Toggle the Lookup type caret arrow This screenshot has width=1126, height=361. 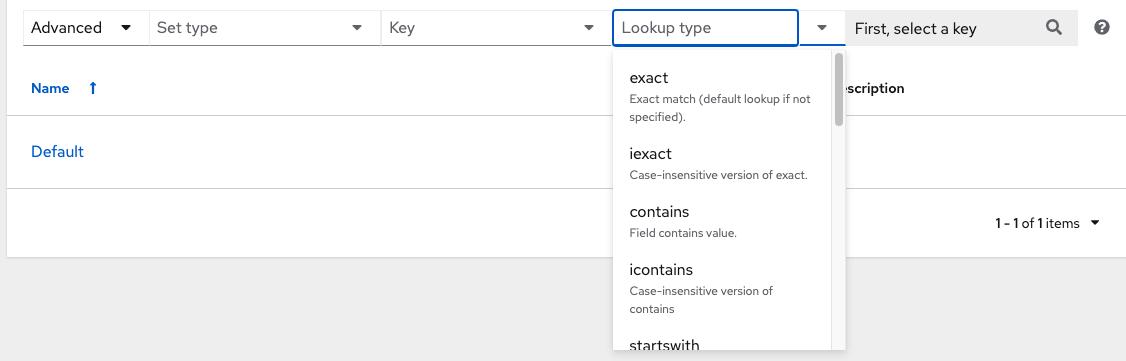pyautogui.click(x=822, y=28)
